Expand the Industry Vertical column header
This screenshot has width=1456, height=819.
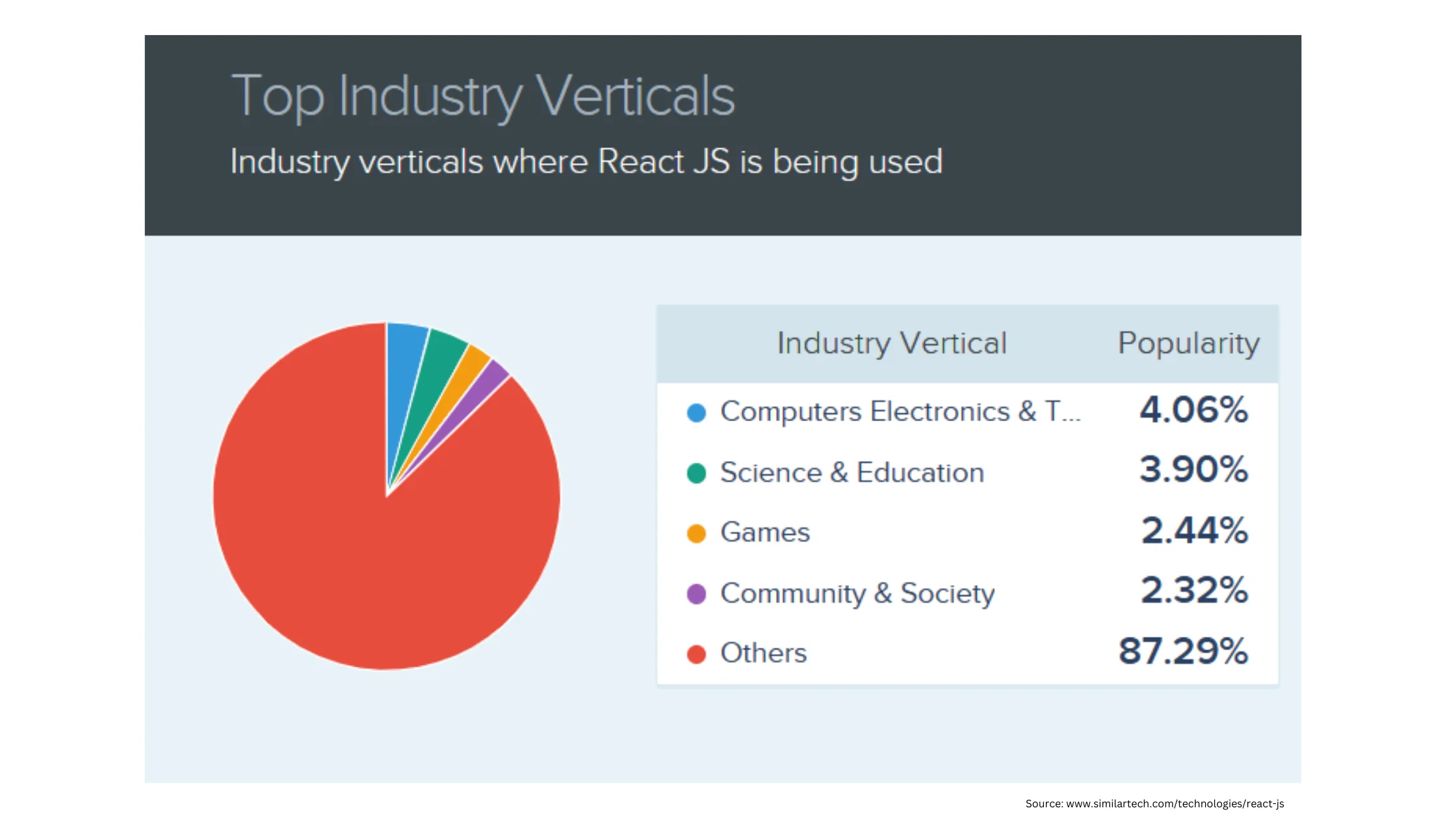pyautogui.click(x=891, y=343)
